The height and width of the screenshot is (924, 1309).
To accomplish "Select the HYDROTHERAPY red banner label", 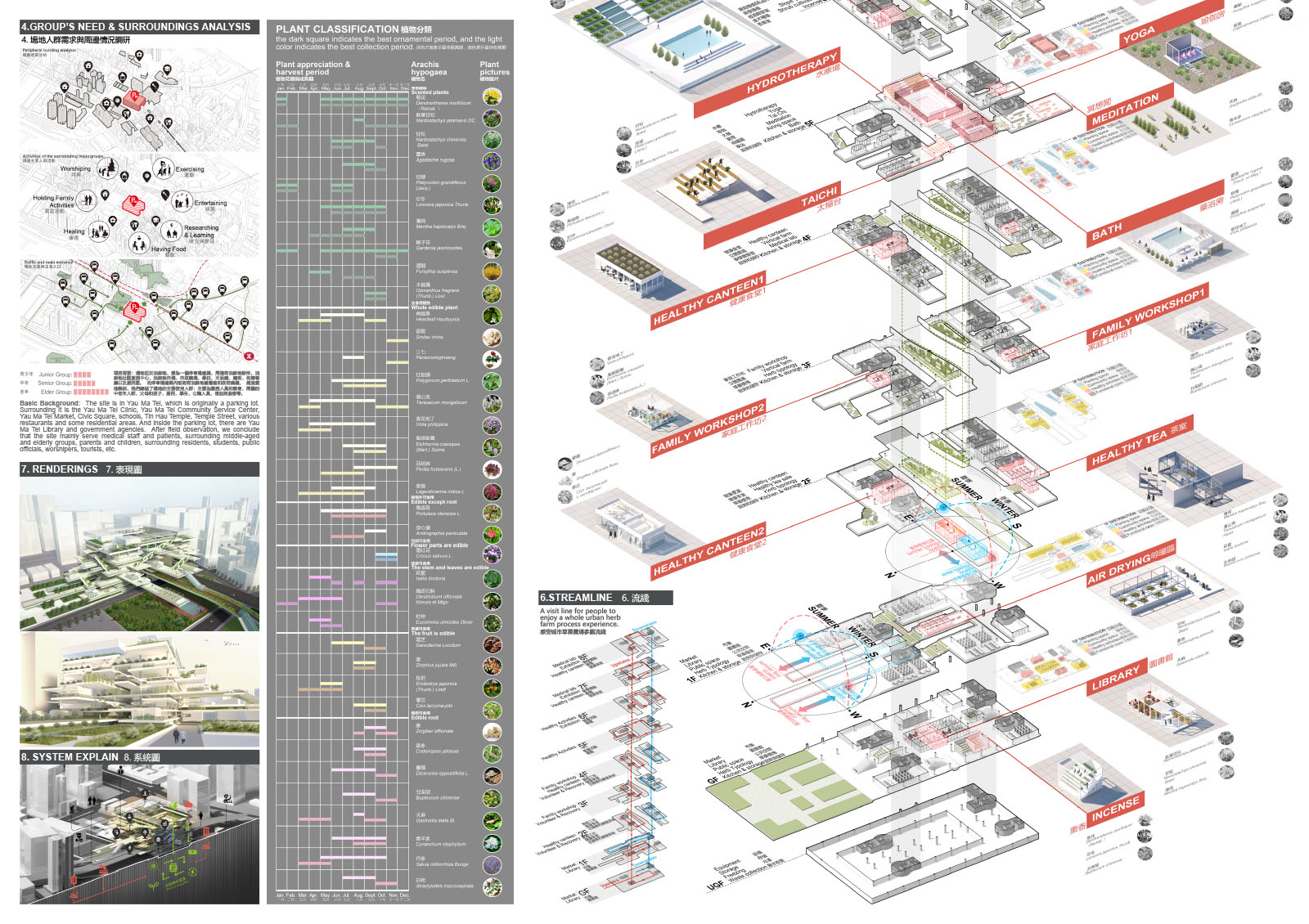I will (x=791, y=75).
